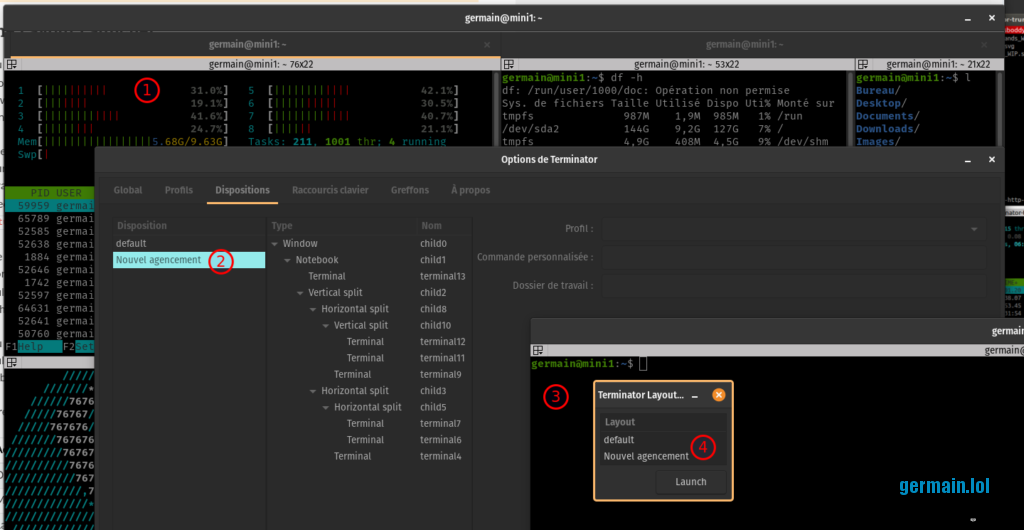Focus the Commande personnalisée field

pos(794,257)
